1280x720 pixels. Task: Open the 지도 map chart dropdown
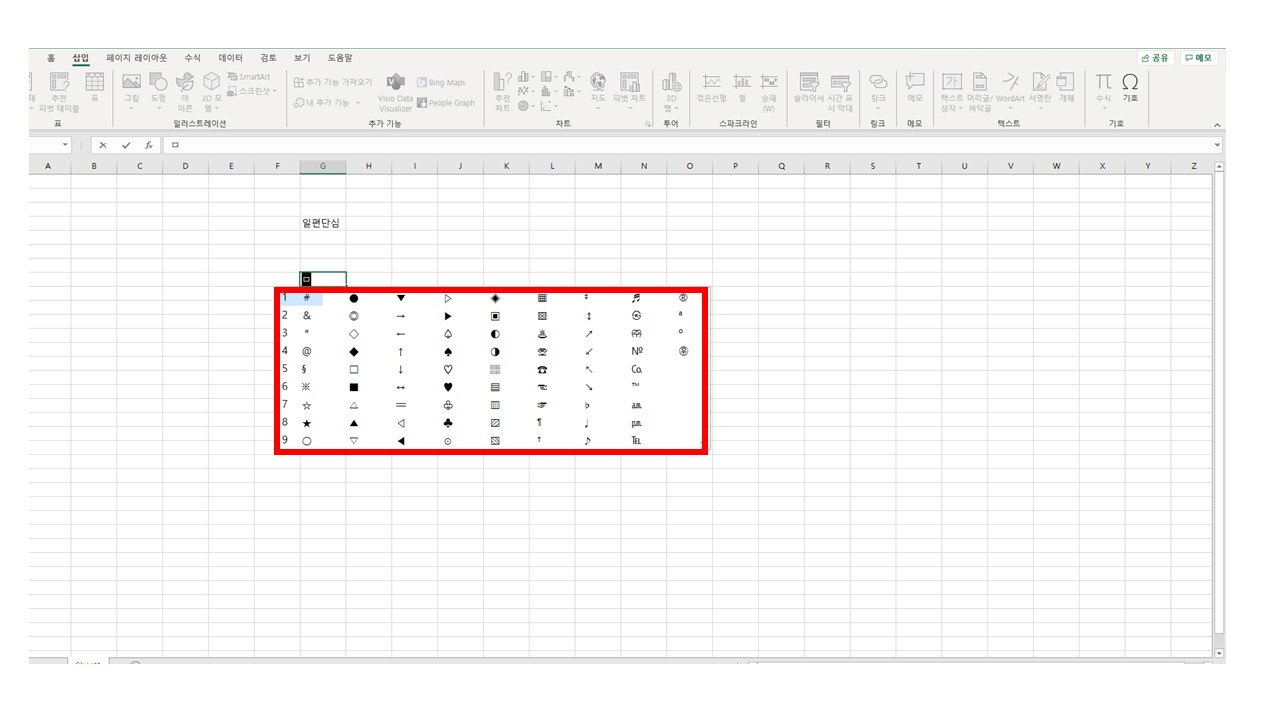point(598,91)
